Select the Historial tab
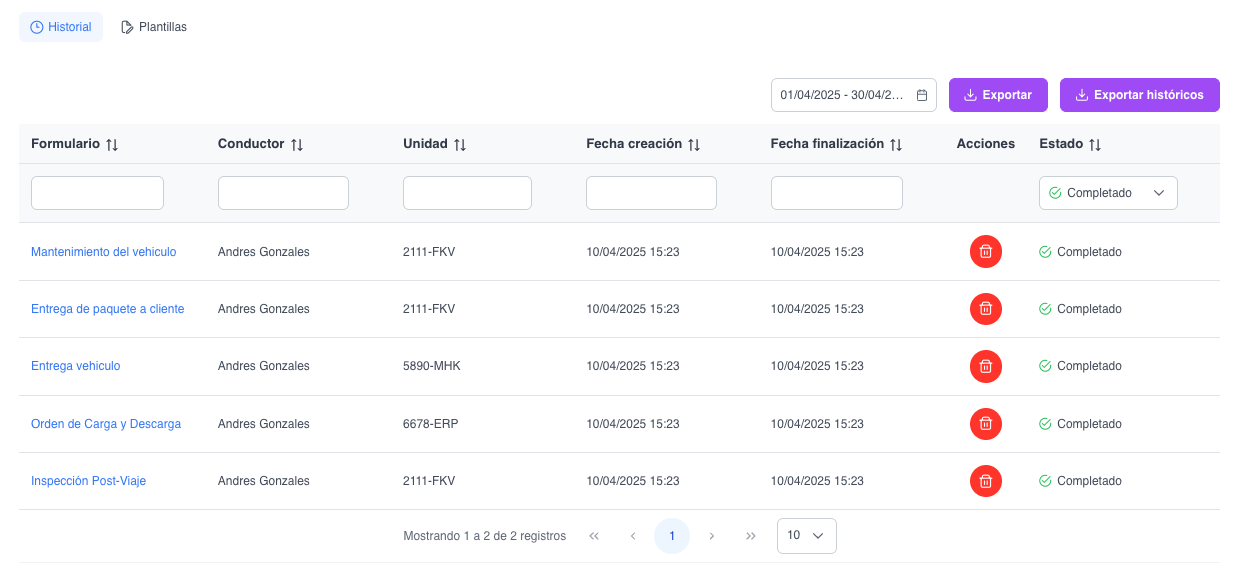The image size is (1240, 581). coord(61,27)
